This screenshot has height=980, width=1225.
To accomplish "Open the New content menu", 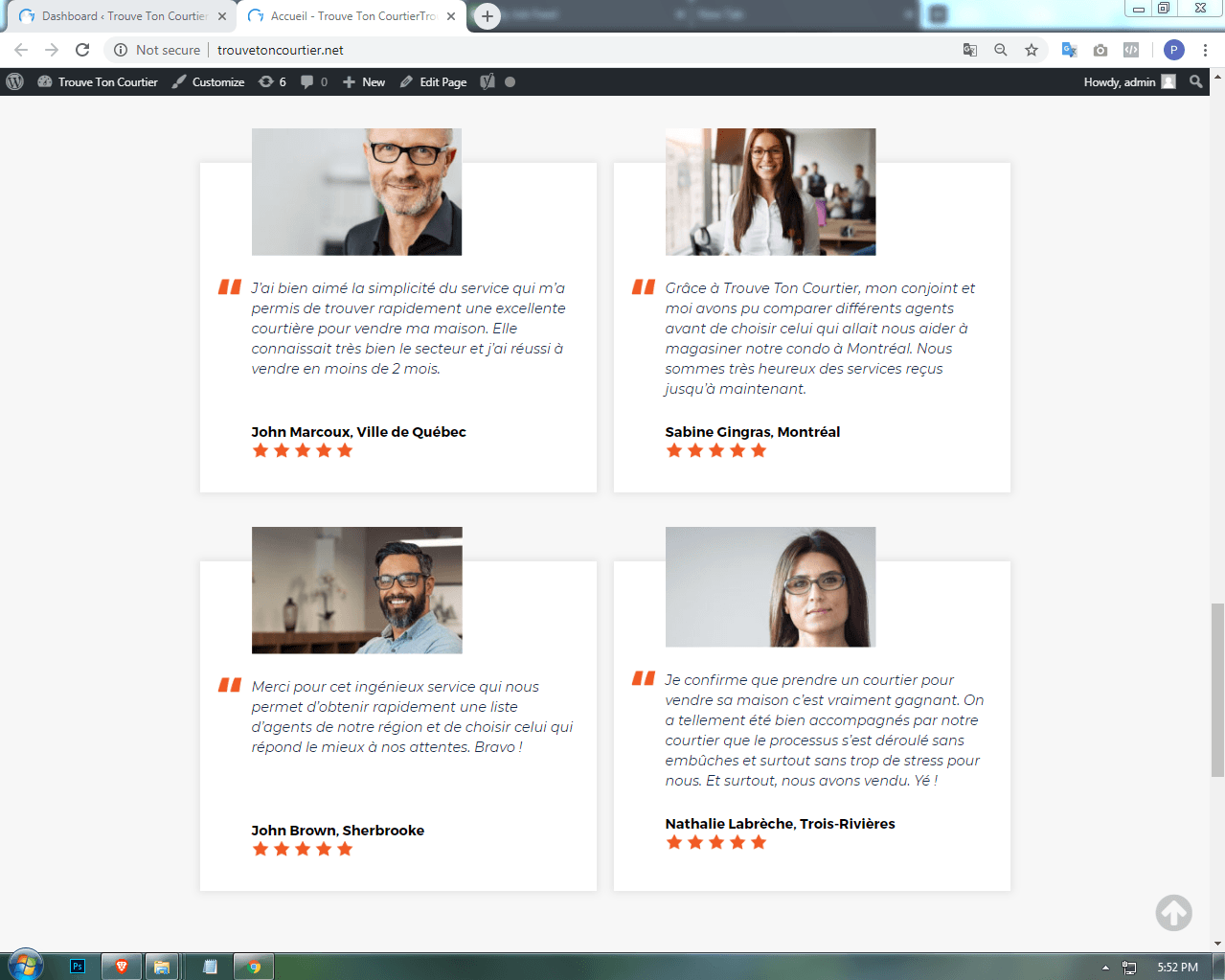I will click(364, 81).
